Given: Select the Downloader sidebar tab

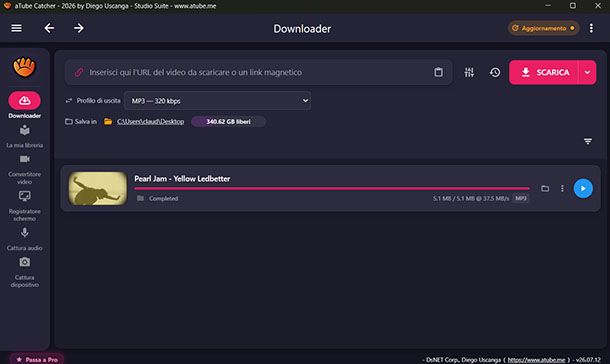Looking at the screenshot, I should point(25,105).
